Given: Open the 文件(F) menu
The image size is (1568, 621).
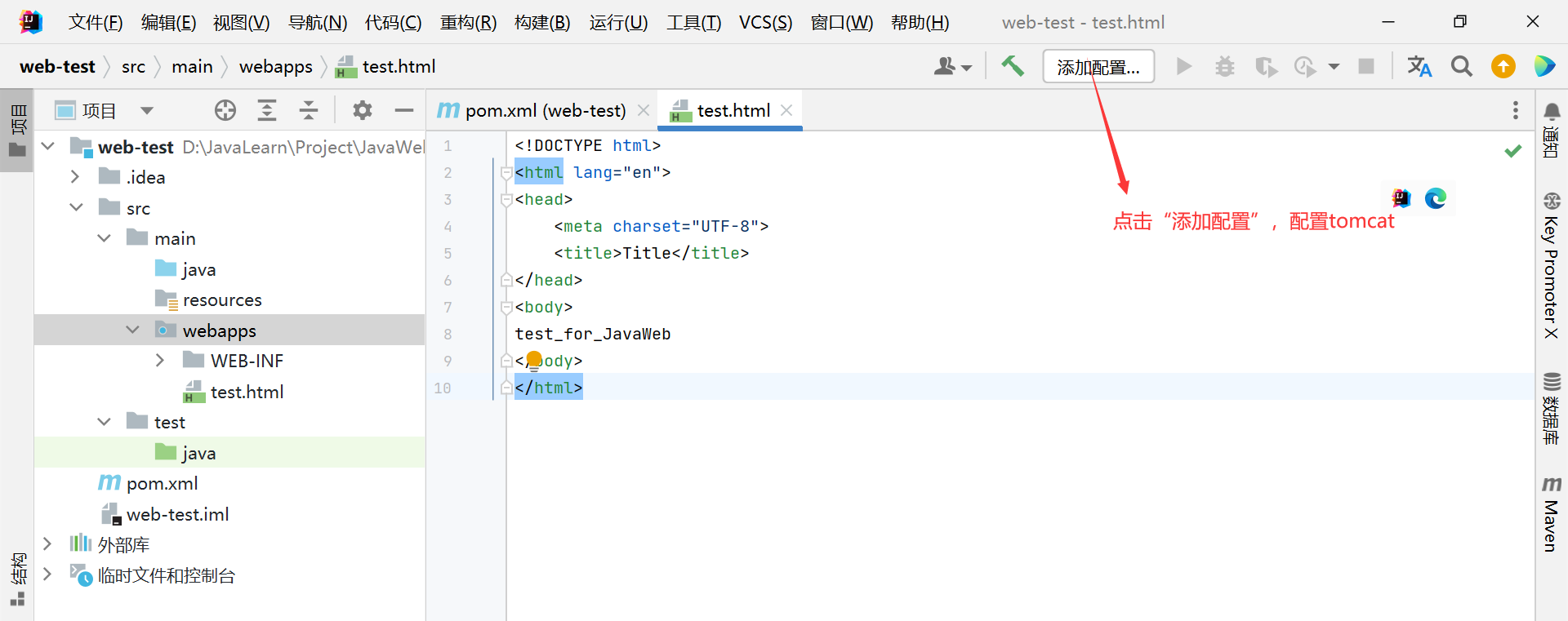Looking at the screenshot, I should coord(96,22).
